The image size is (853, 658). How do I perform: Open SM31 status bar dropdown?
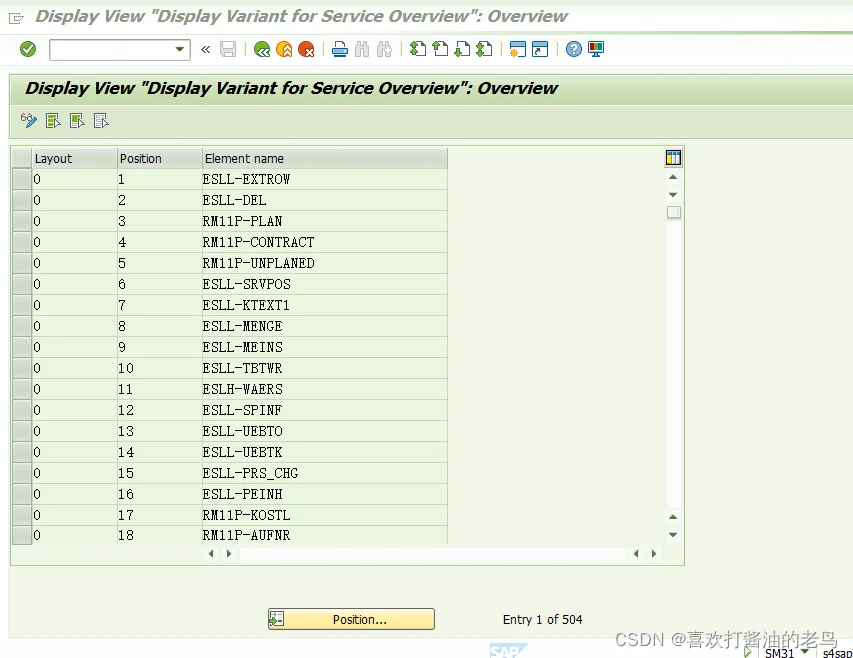click(x=805, y=651)
